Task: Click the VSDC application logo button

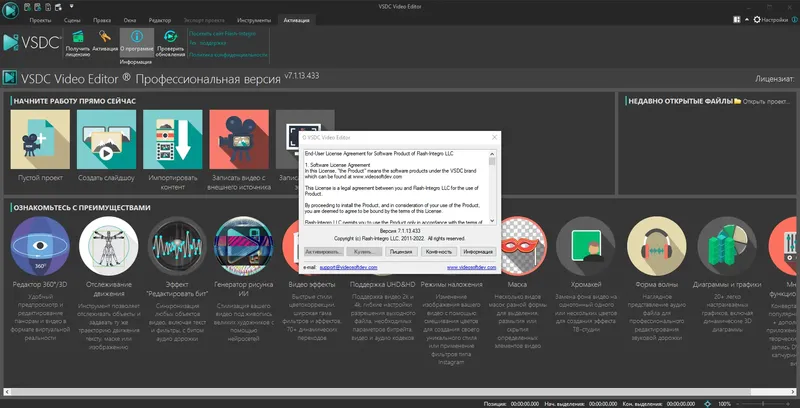Action: 10,10
